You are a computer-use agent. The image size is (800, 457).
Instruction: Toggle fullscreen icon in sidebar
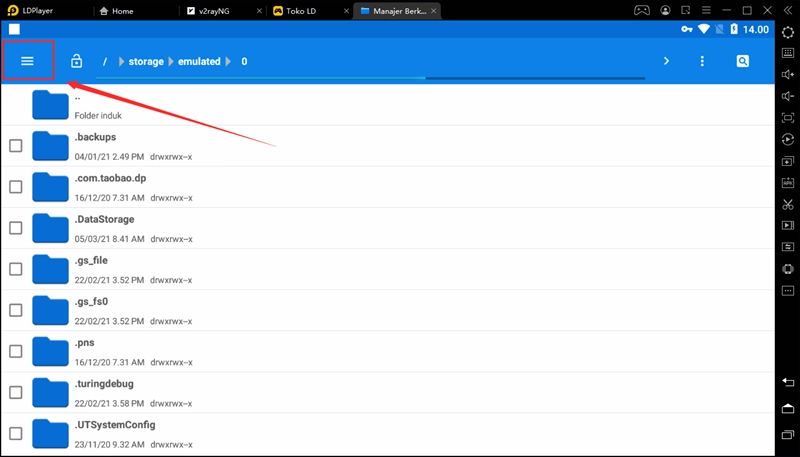788,118
